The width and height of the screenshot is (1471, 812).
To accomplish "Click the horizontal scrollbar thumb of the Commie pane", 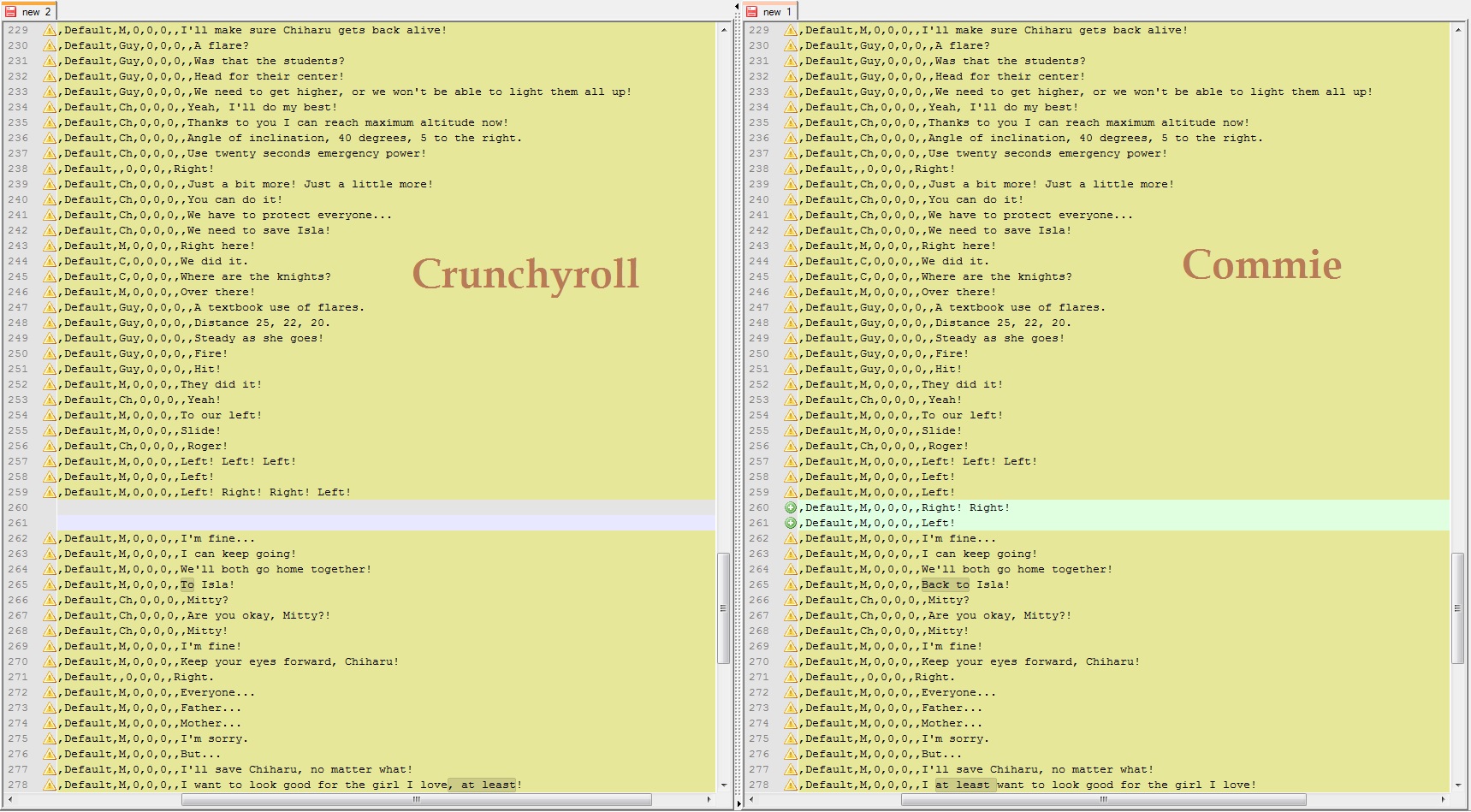I will [x=1104, y=799].
